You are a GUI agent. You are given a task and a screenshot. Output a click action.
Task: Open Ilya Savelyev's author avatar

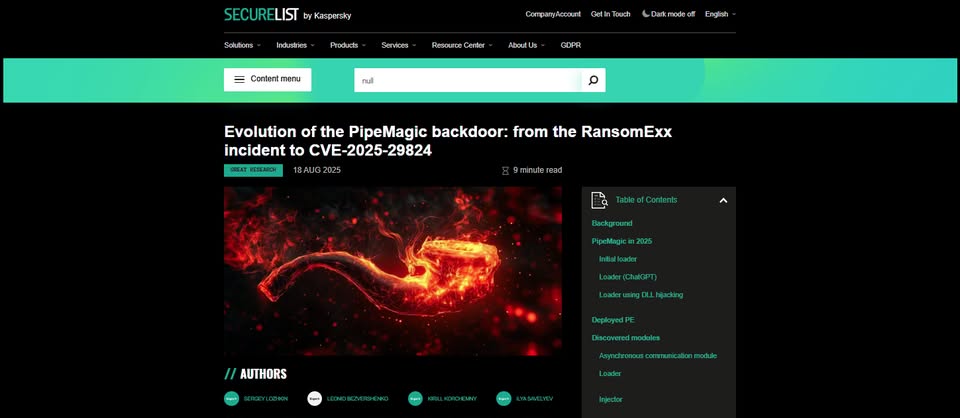[x=504, y=398]
